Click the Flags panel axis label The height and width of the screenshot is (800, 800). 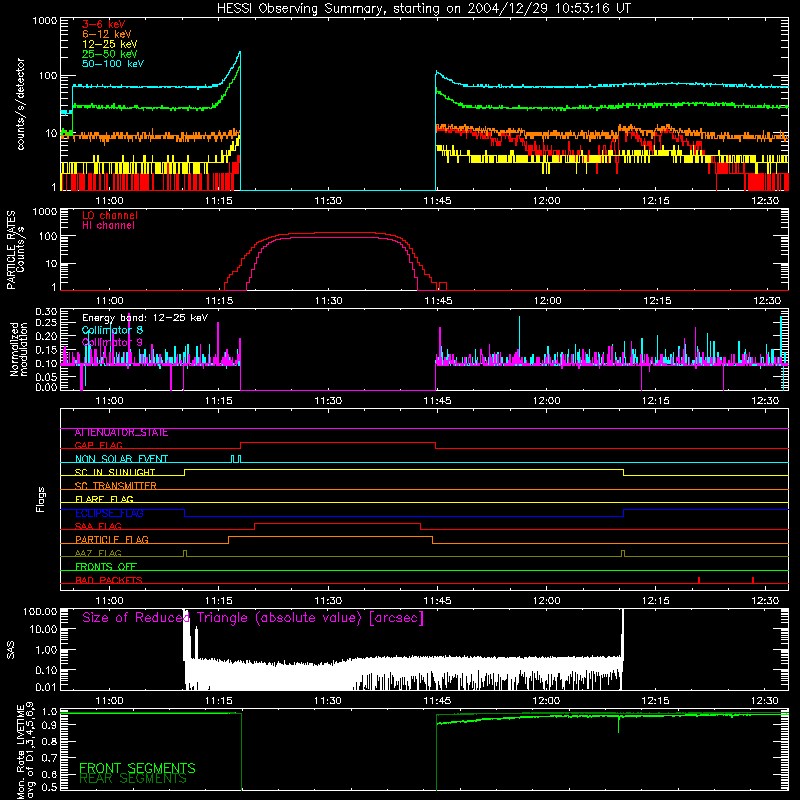coord(41,499)
